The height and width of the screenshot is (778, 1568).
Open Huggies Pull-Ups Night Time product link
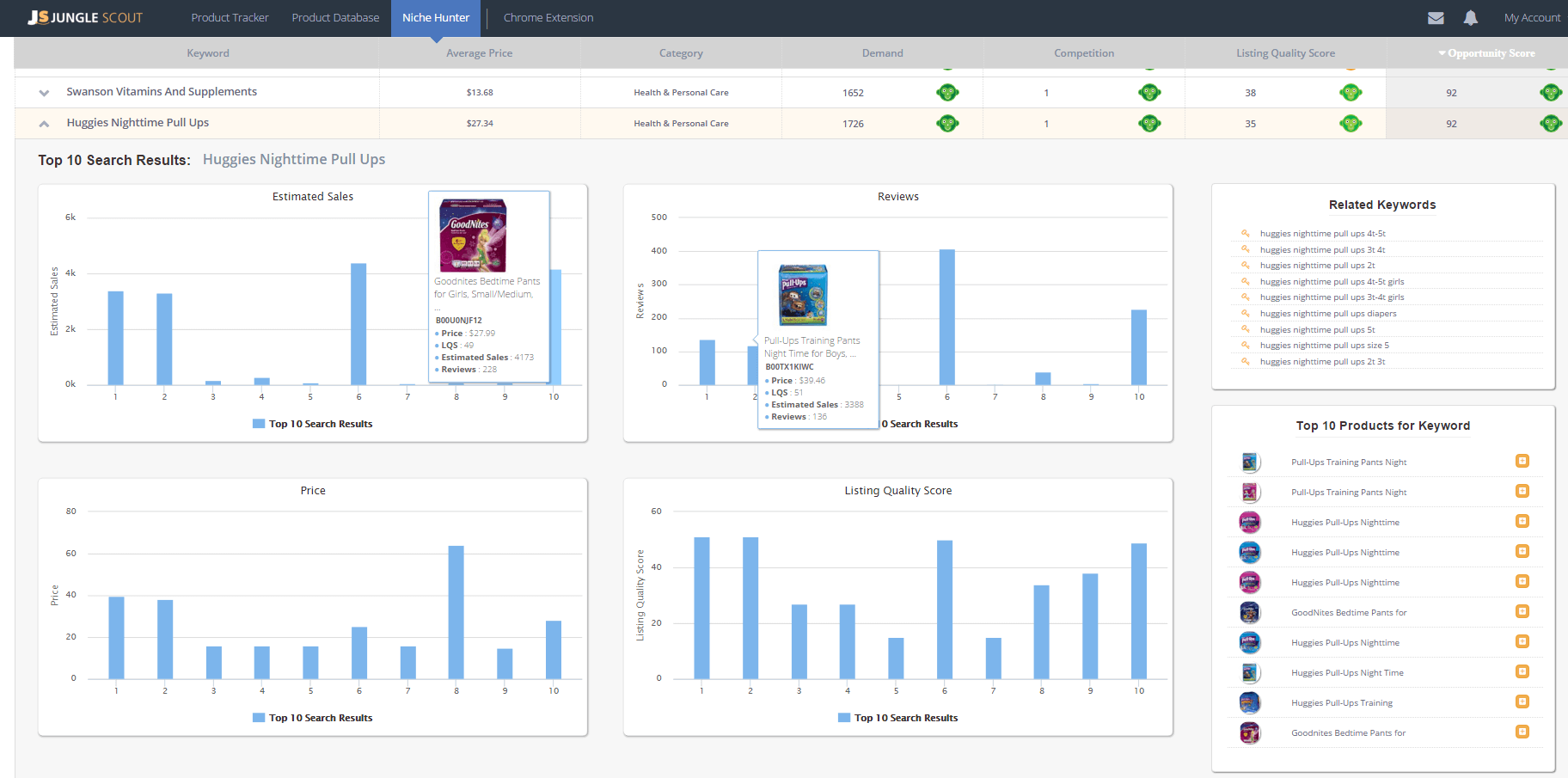[1347, 673]
